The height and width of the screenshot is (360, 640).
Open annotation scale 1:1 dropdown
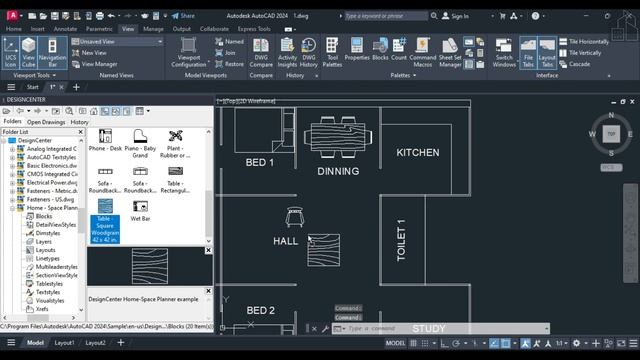(x=562, y=343)
